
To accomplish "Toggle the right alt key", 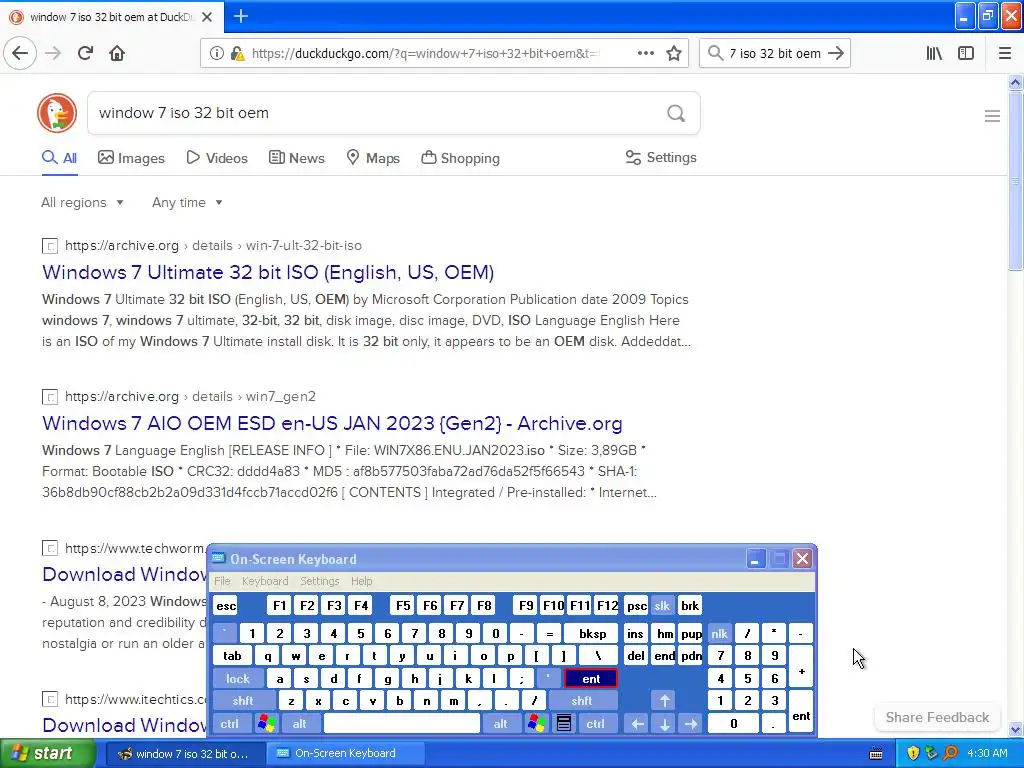I will (x=501, y=724).
